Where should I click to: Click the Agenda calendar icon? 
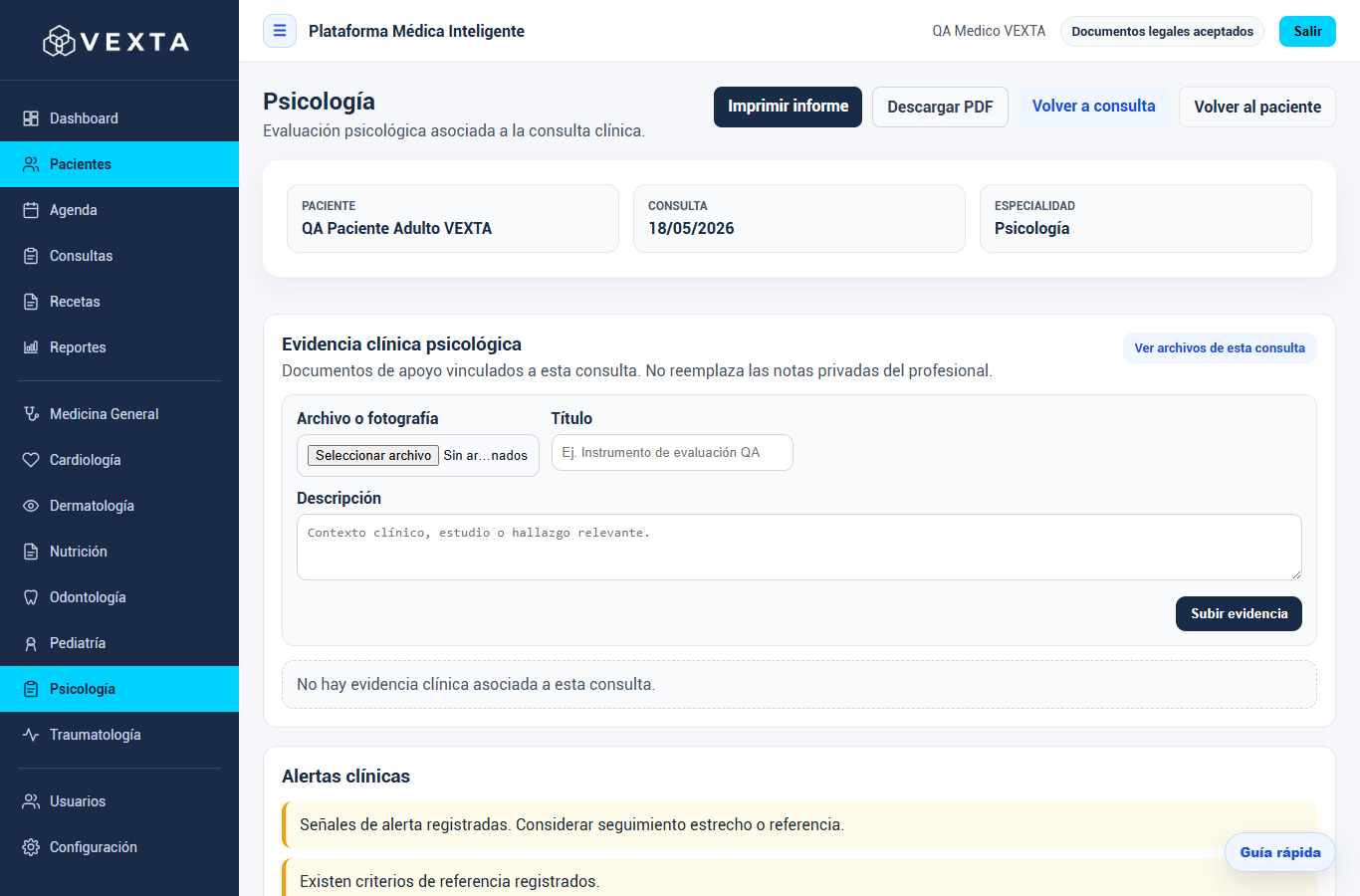tap(31, 210)
